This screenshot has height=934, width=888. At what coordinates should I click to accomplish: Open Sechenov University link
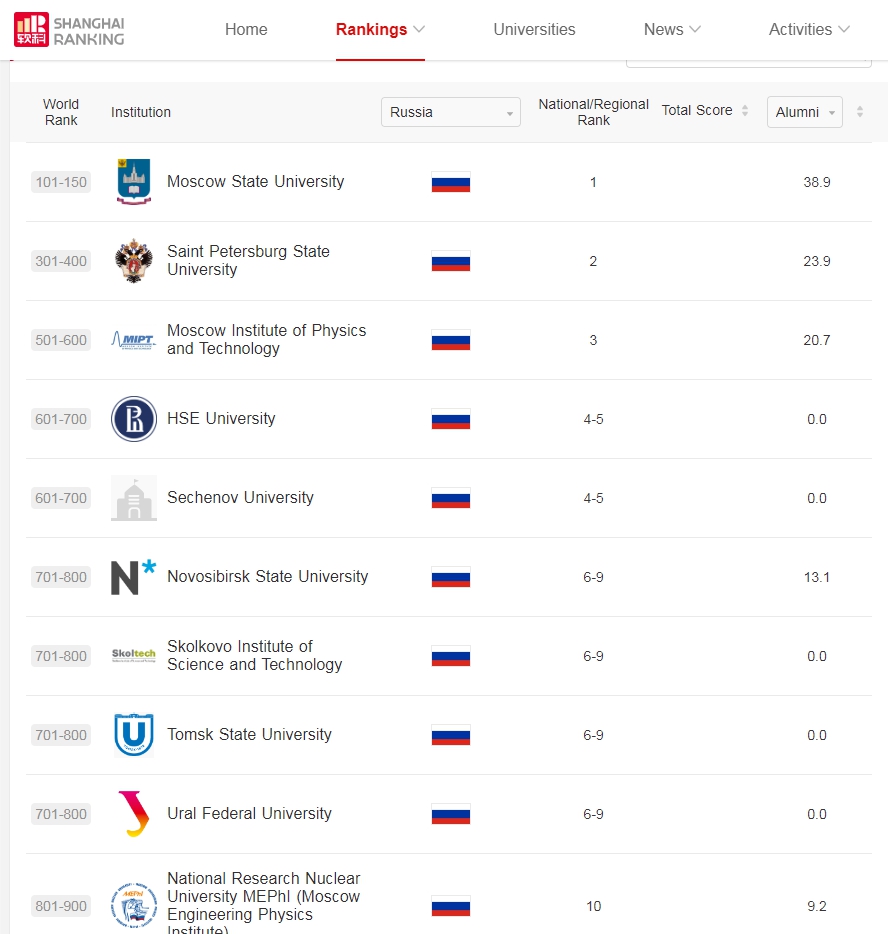click(240, 497)
